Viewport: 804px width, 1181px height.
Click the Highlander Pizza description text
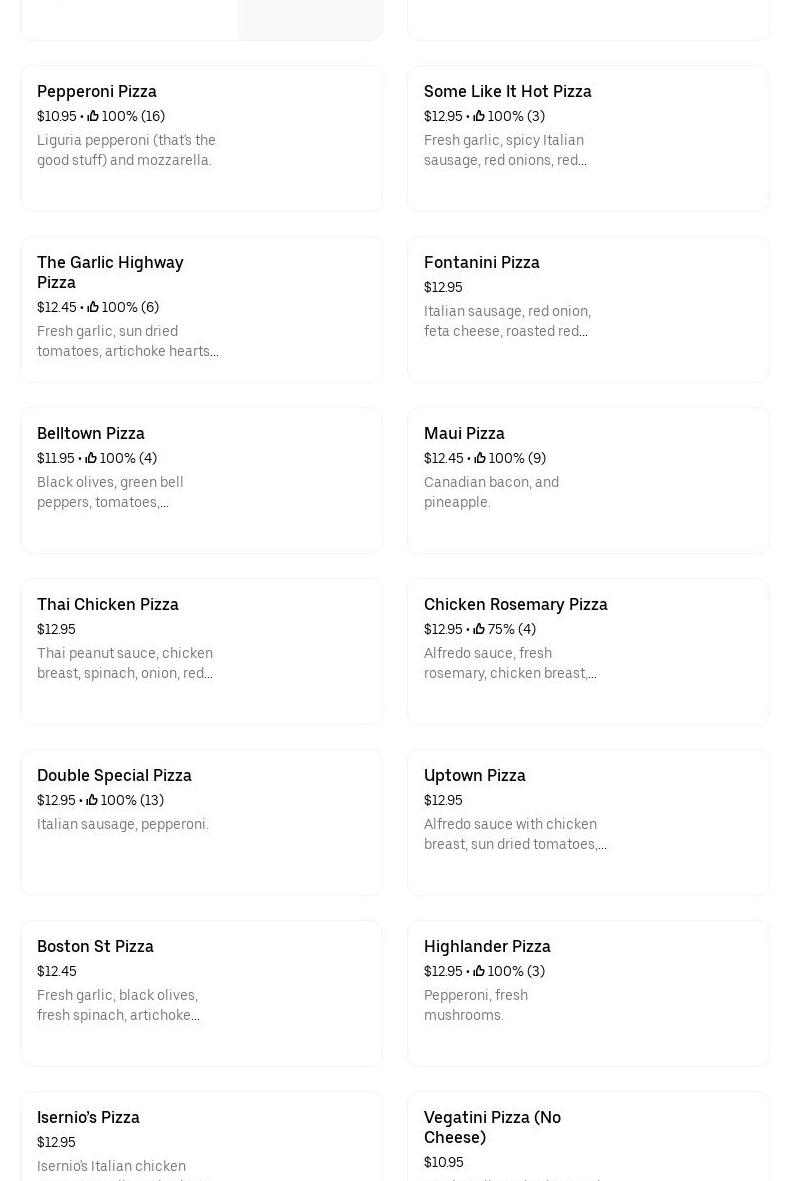click(476, 1005)
